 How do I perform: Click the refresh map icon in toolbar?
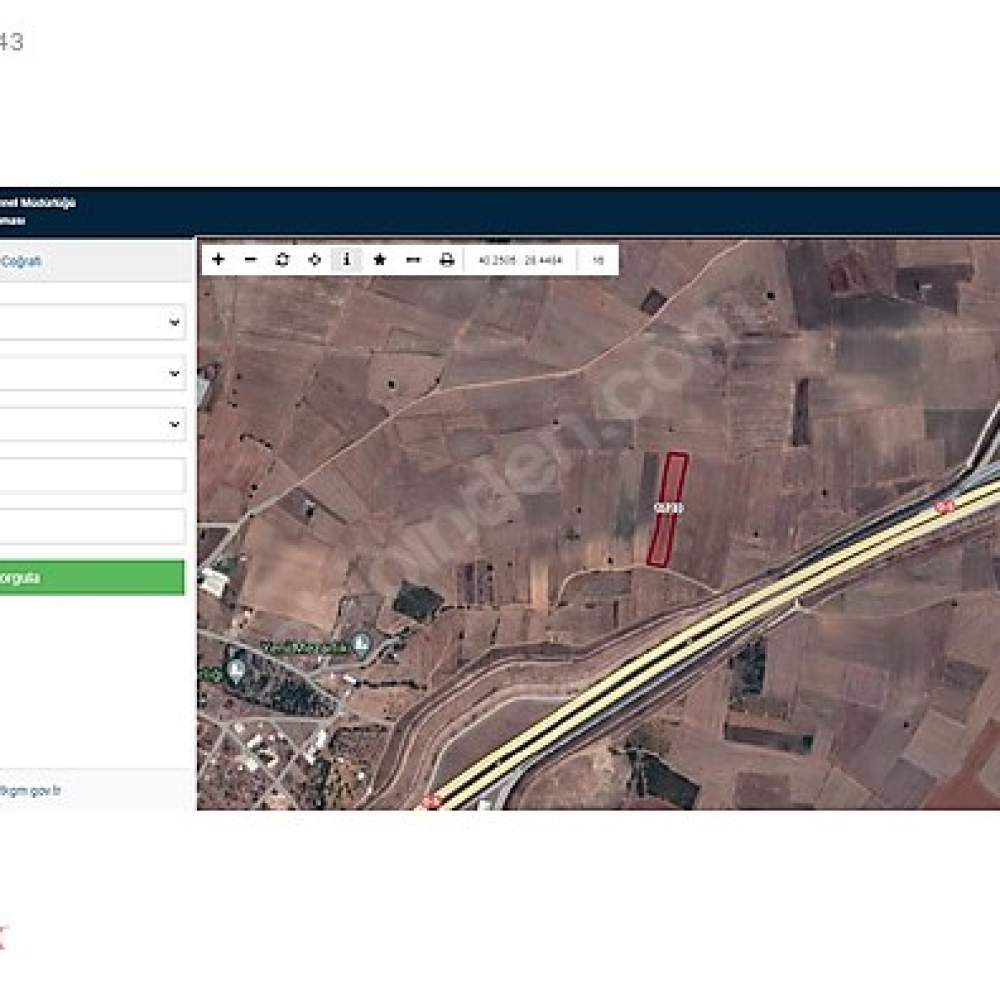pyautogui.click(x=283, y=260)
